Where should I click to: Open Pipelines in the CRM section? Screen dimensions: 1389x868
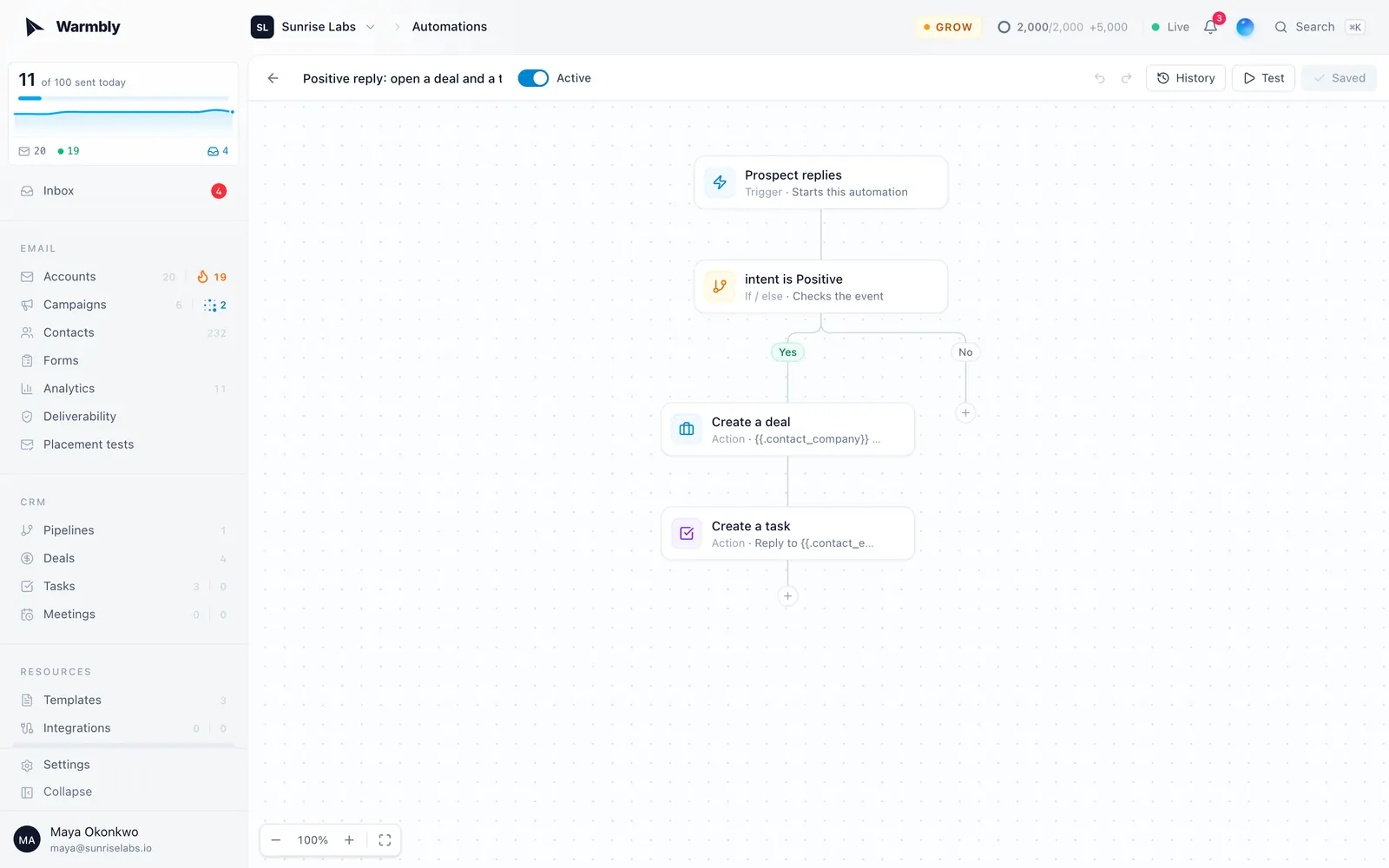click(x=124, y=530)
